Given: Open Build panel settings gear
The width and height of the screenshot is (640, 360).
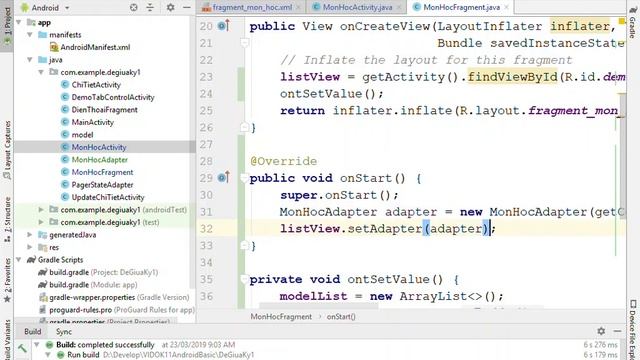Looking at the screenshot, I should pyautogui.click(x=601, y=331).
